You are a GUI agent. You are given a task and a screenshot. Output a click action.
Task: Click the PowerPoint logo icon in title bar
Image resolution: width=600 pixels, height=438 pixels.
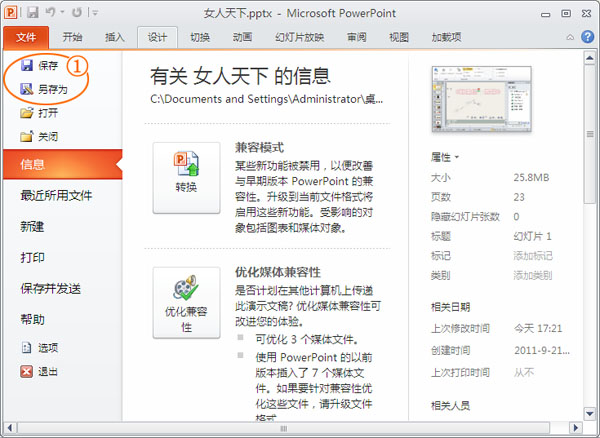[x=10, y=13]
